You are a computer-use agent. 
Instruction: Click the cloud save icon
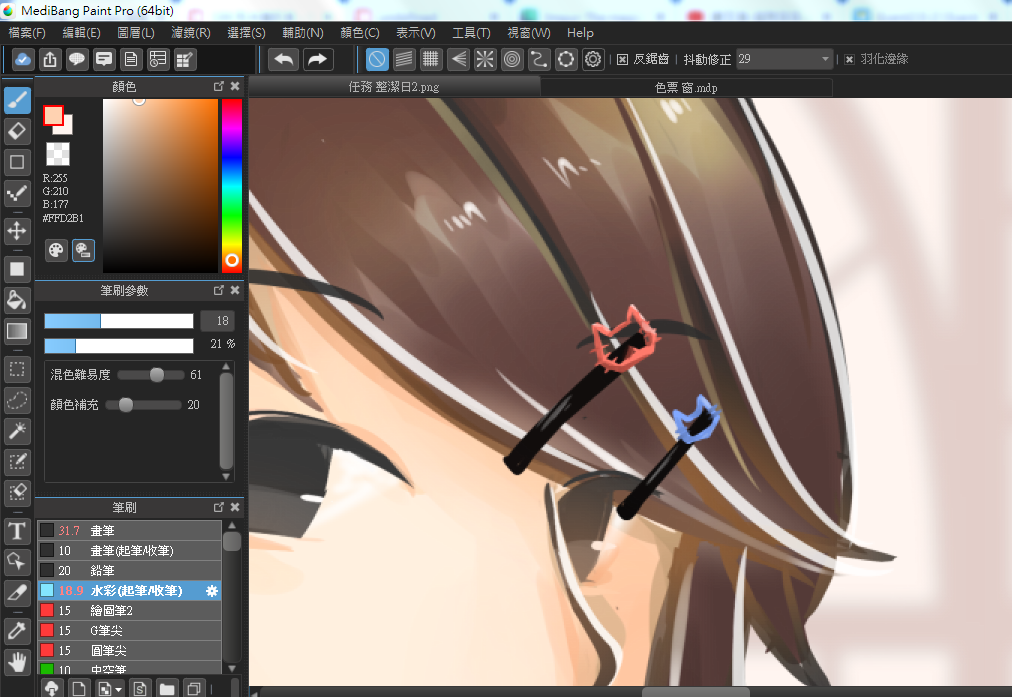[23, 59]
